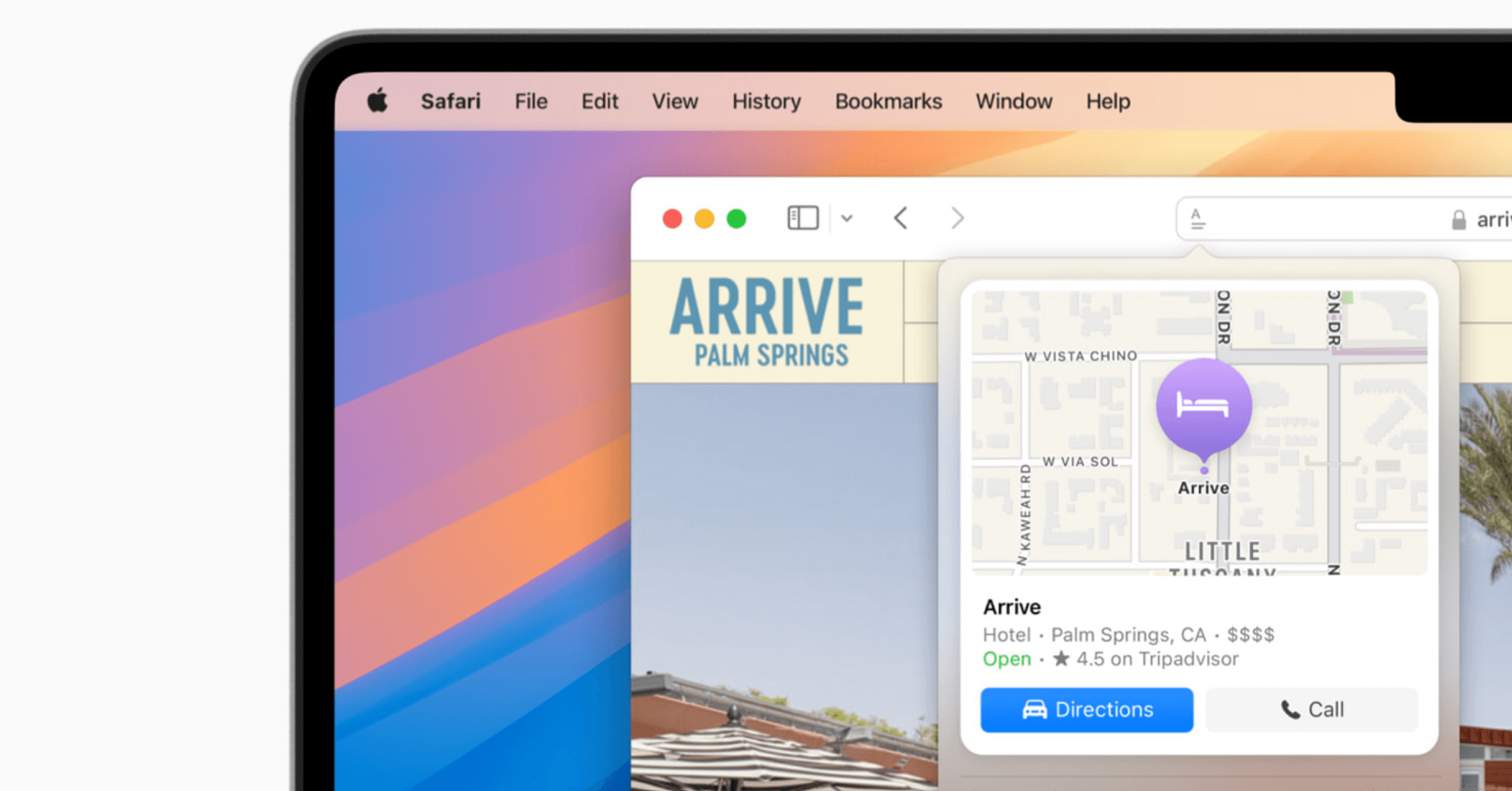Click the 'Hotel · Palm Springs, CA · $$$$' text
Image resolution: width=1512 pixels, height=791 pixels.
(x=1128, y=634)
